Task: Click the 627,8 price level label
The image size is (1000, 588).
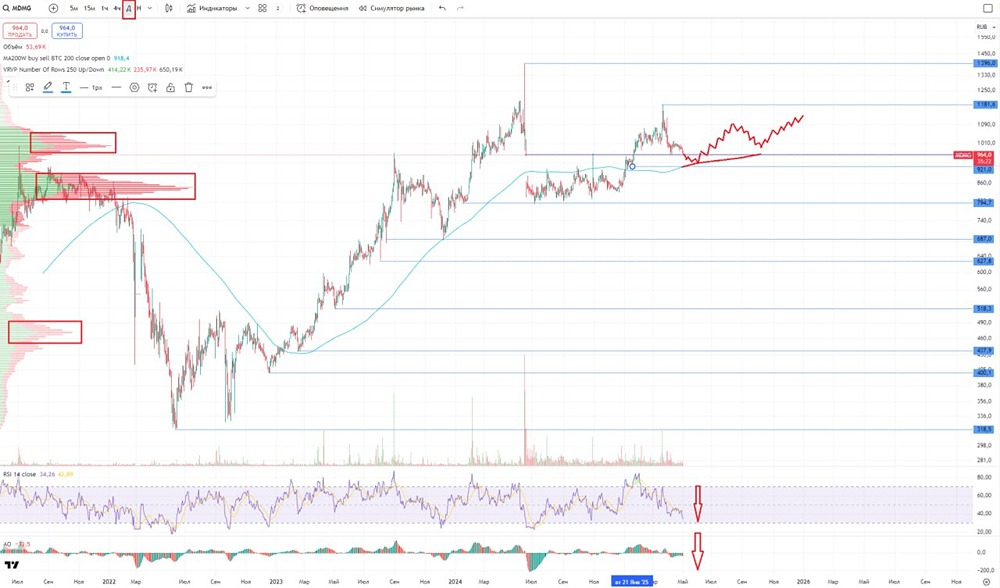Action: coord(985,261)
